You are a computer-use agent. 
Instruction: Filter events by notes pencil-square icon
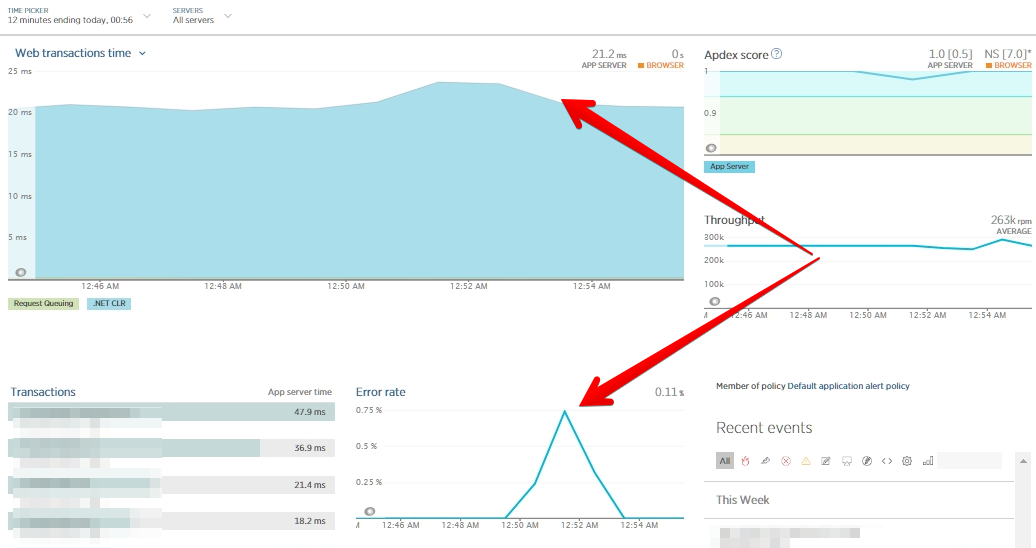pyautogui.click(x=826, y=461)
